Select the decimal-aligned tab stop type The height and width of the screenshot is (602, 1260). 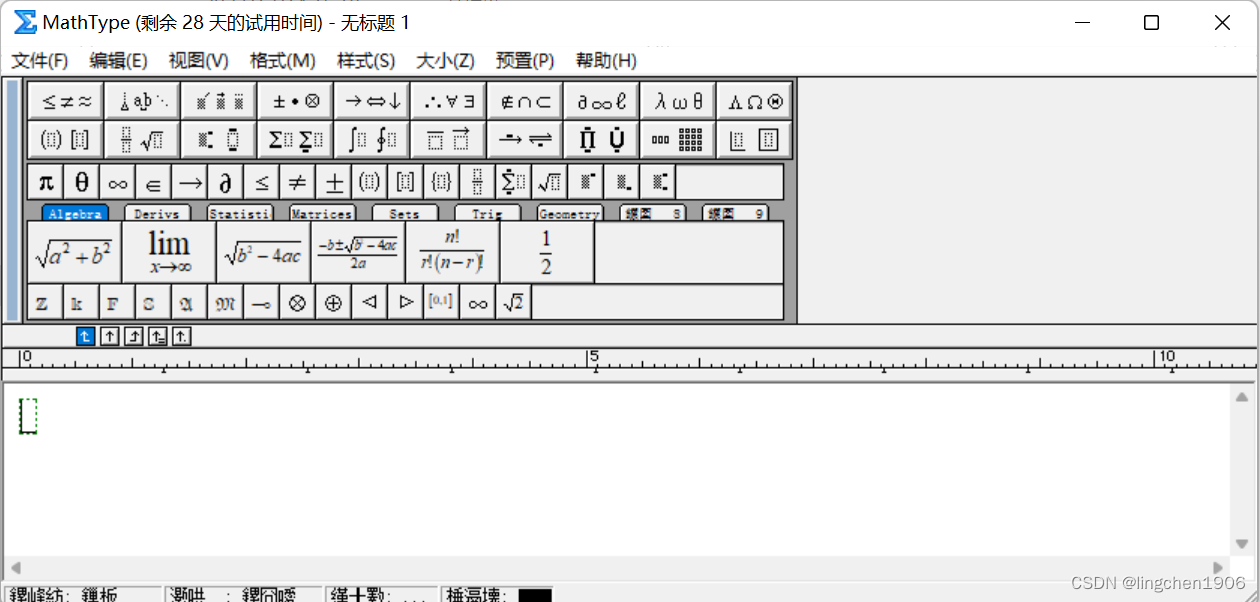pyautogui.click(x=182, y=337)
